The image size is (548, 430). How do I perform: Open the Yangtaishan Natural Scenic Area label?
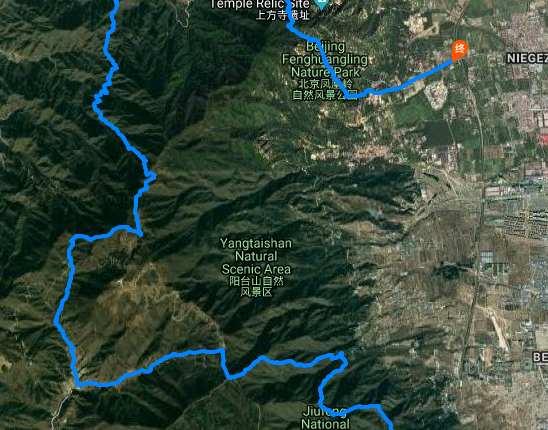256,256
